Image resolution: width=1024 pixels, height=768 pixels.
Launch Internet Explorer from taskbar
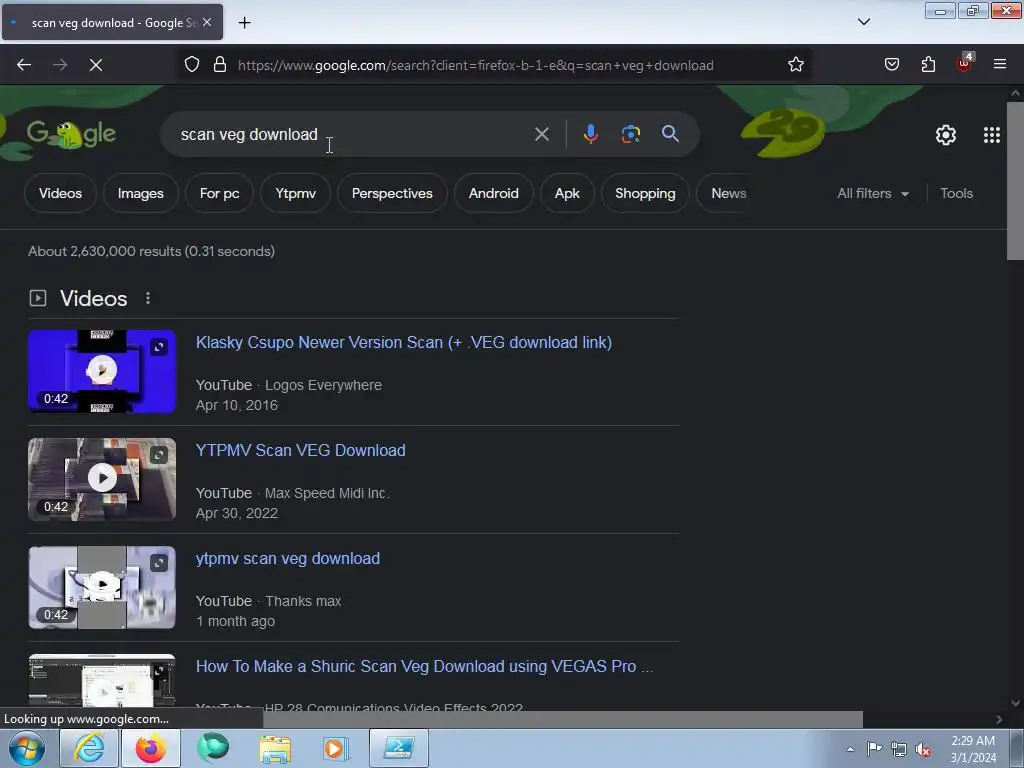pos(89,748)
